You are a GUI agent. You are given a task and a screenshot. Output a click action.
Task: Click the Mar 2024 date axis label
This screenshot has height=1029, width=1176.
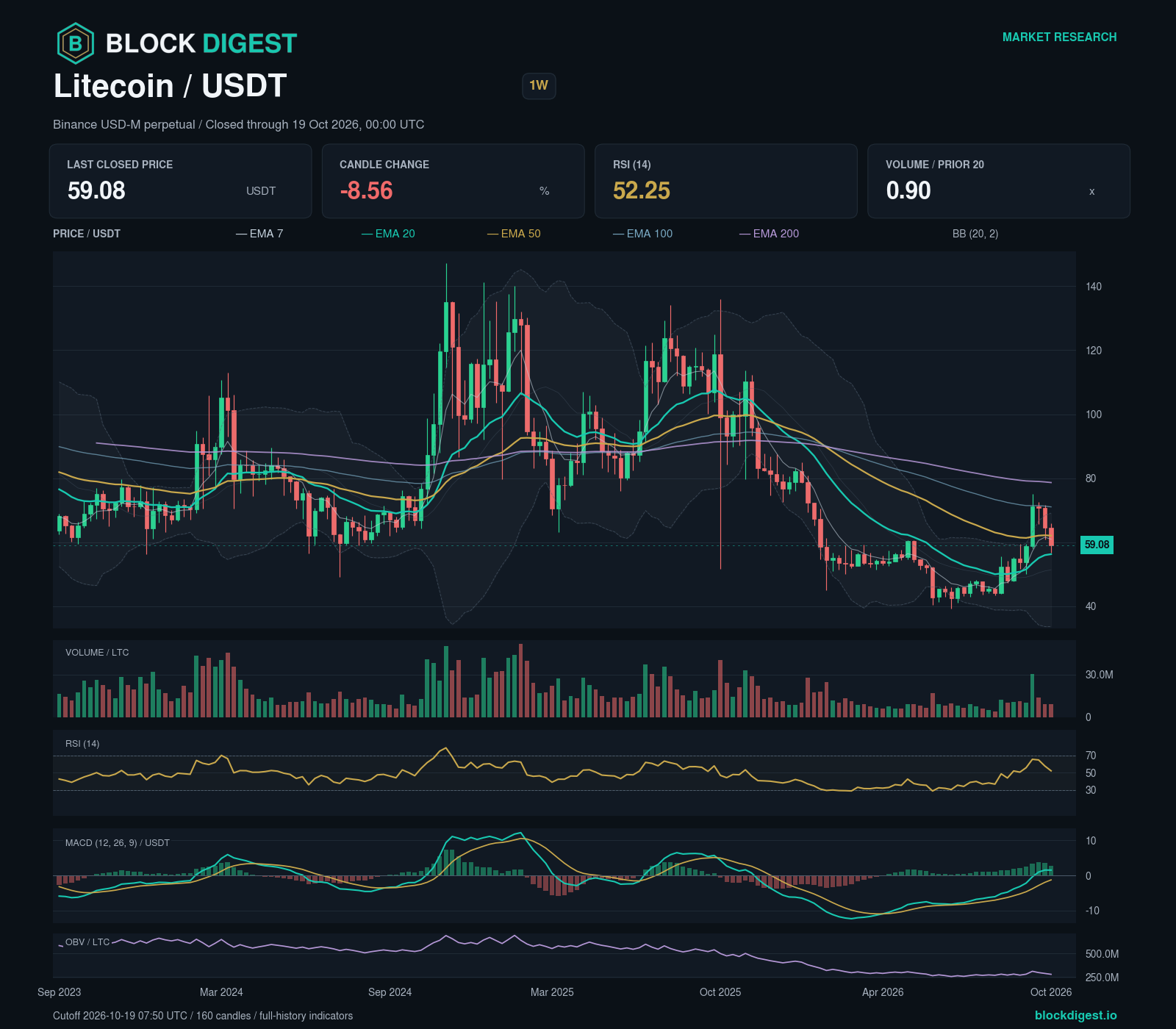click(x=221, y=992)
